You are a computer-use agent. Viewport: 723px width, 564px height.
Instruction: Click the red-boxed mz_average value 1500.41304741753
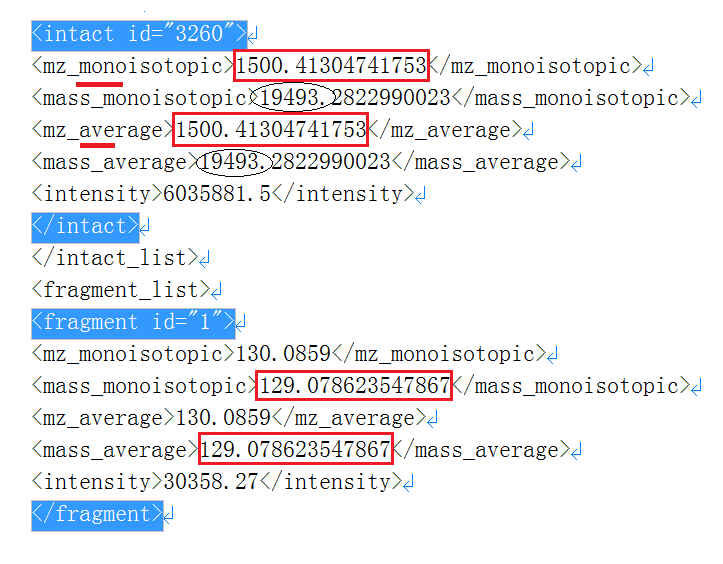coord(271,130)
